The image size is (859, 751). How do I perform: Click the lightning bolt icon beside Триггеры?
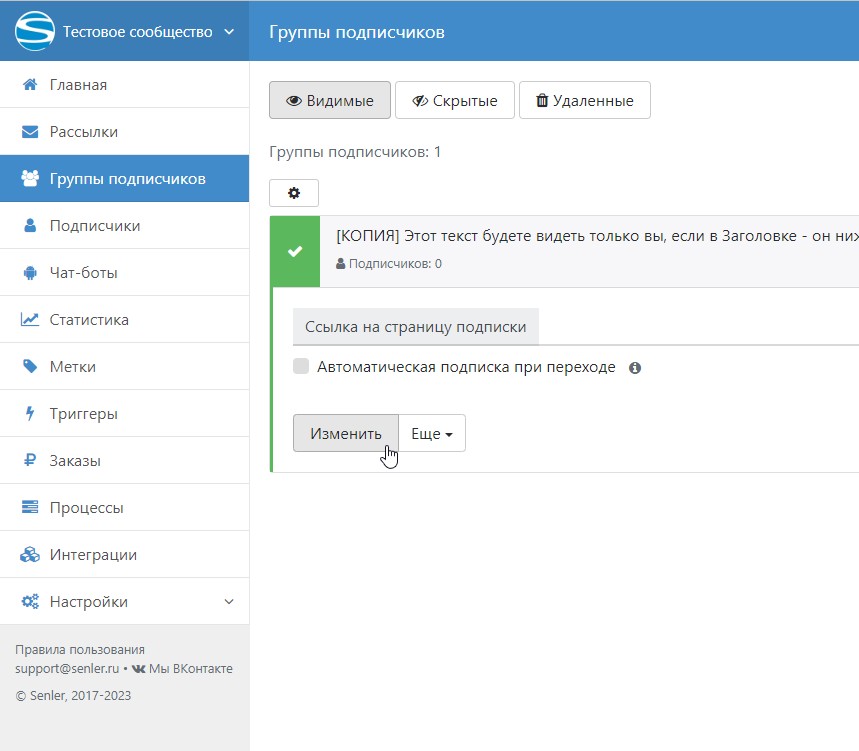(x=30, y=414)
